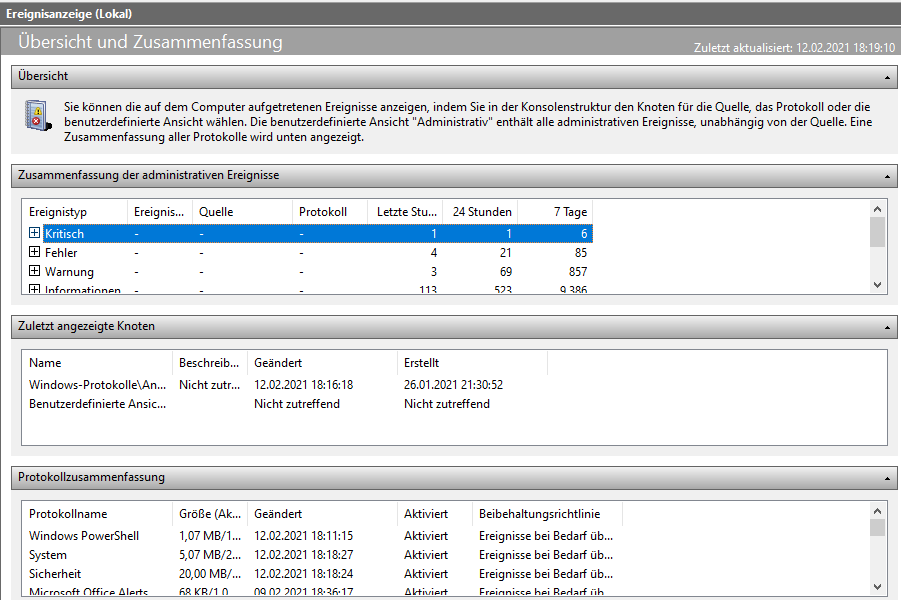Select the Windows PowerShell log row
This screenshot has width=901, height=600.
pyautogui.click(x=322, y=536)
